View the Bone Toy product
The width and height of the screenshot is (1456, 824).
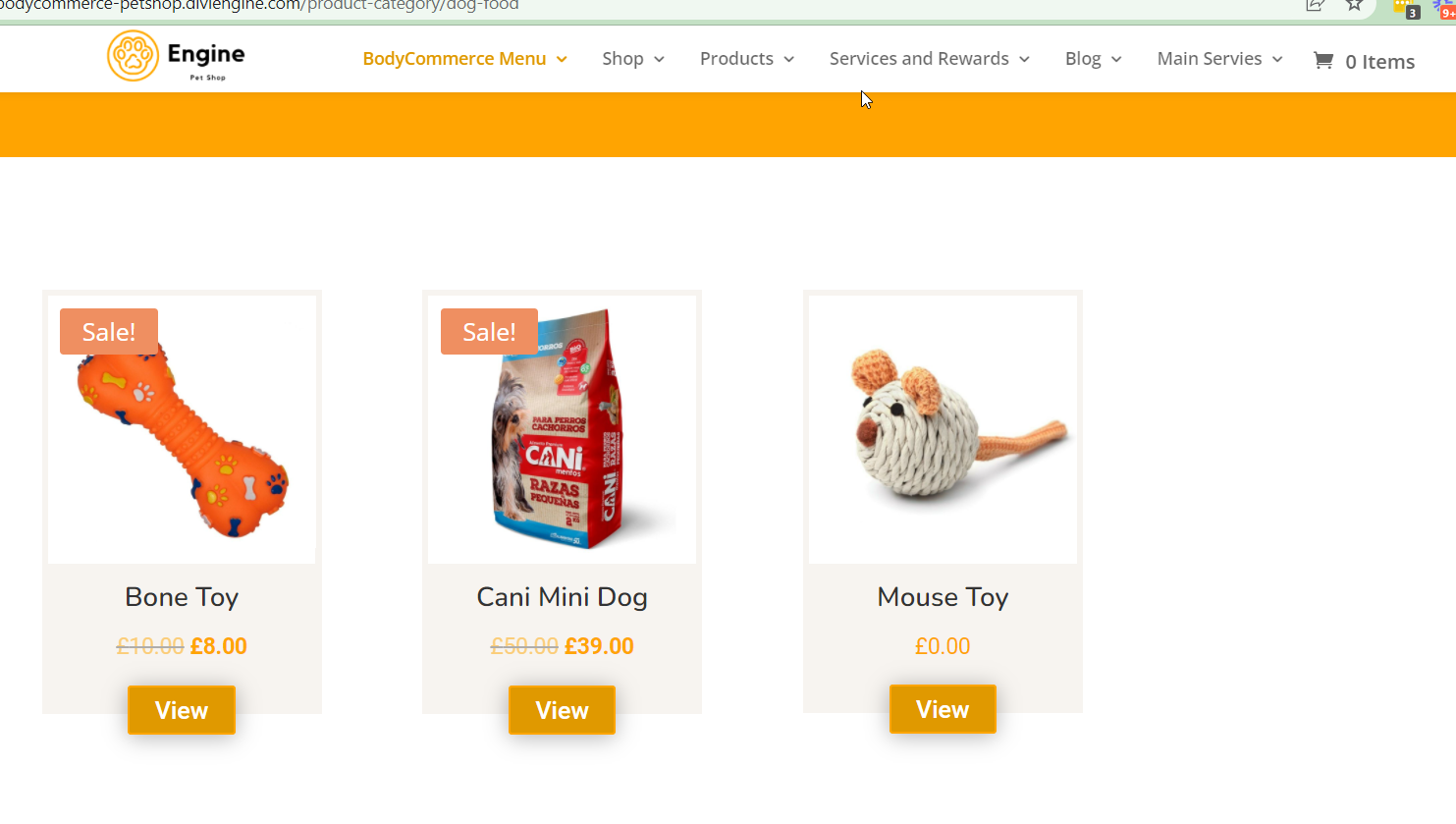[182, 710]
